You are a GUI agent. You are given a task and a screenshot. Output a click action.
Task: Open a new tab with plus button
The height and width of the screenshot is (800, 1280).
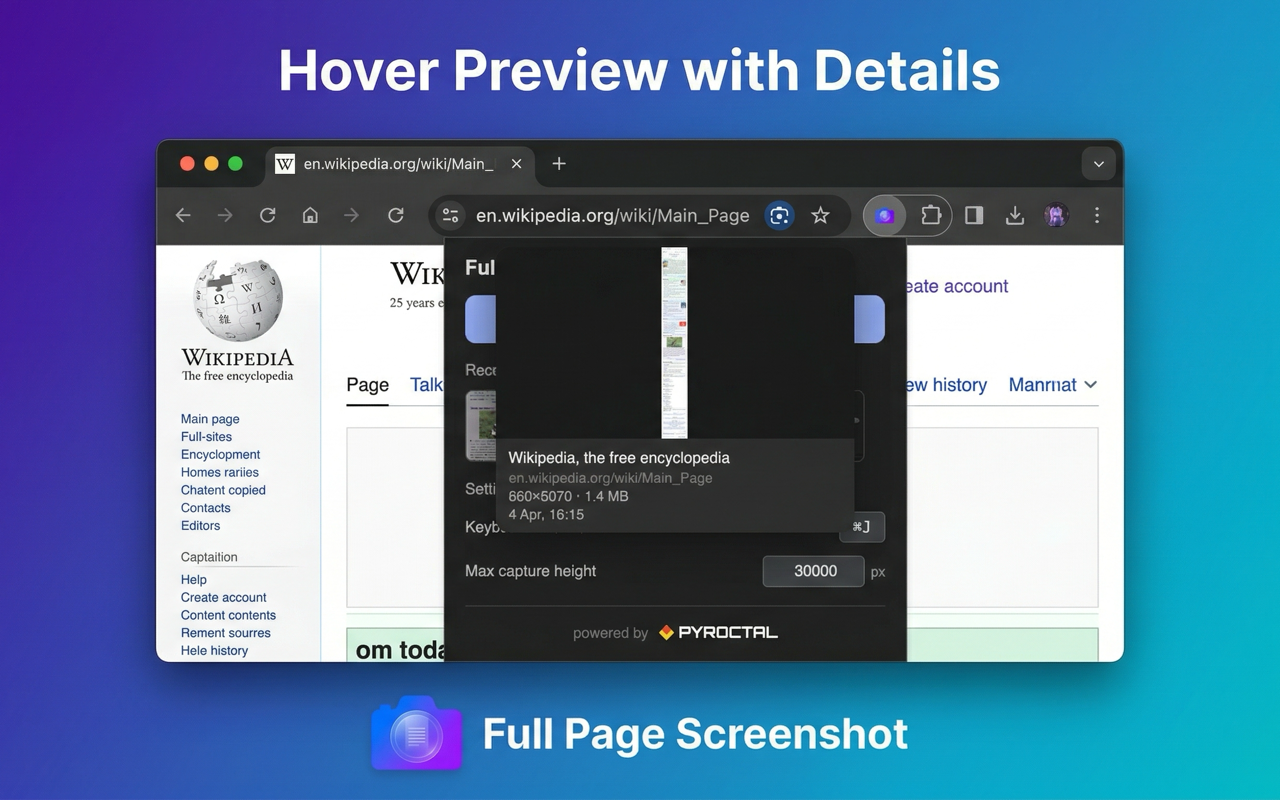(x=559, y=164)
